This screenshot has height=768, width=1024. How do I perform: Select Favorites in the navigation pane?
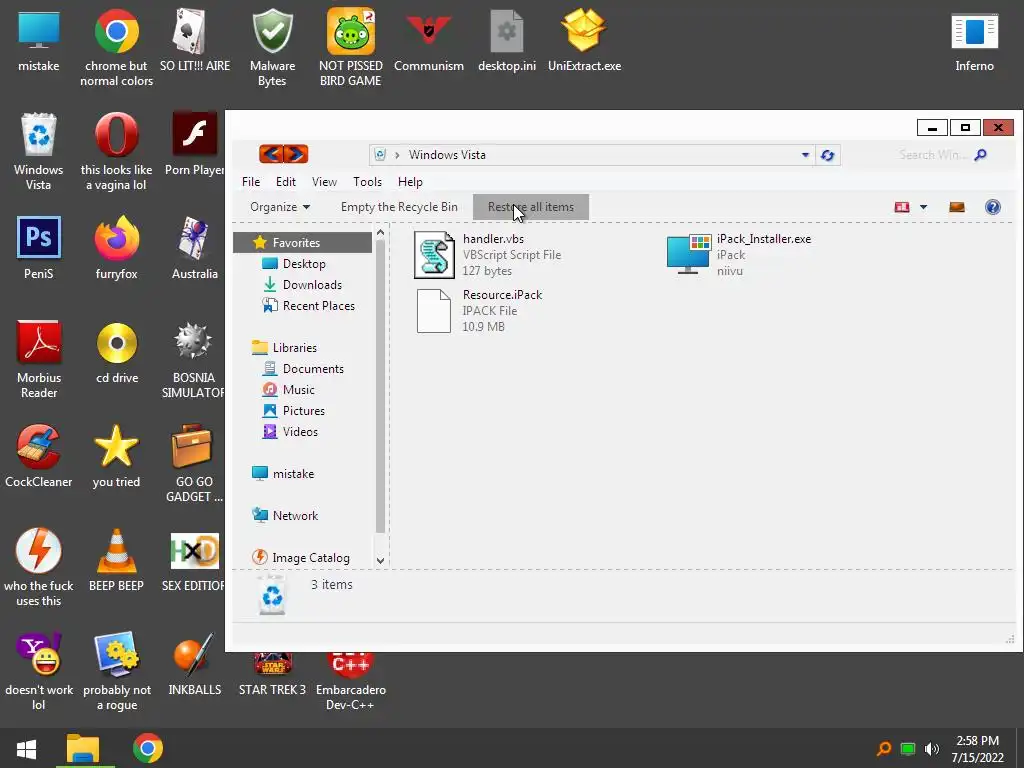pos(302,242)
